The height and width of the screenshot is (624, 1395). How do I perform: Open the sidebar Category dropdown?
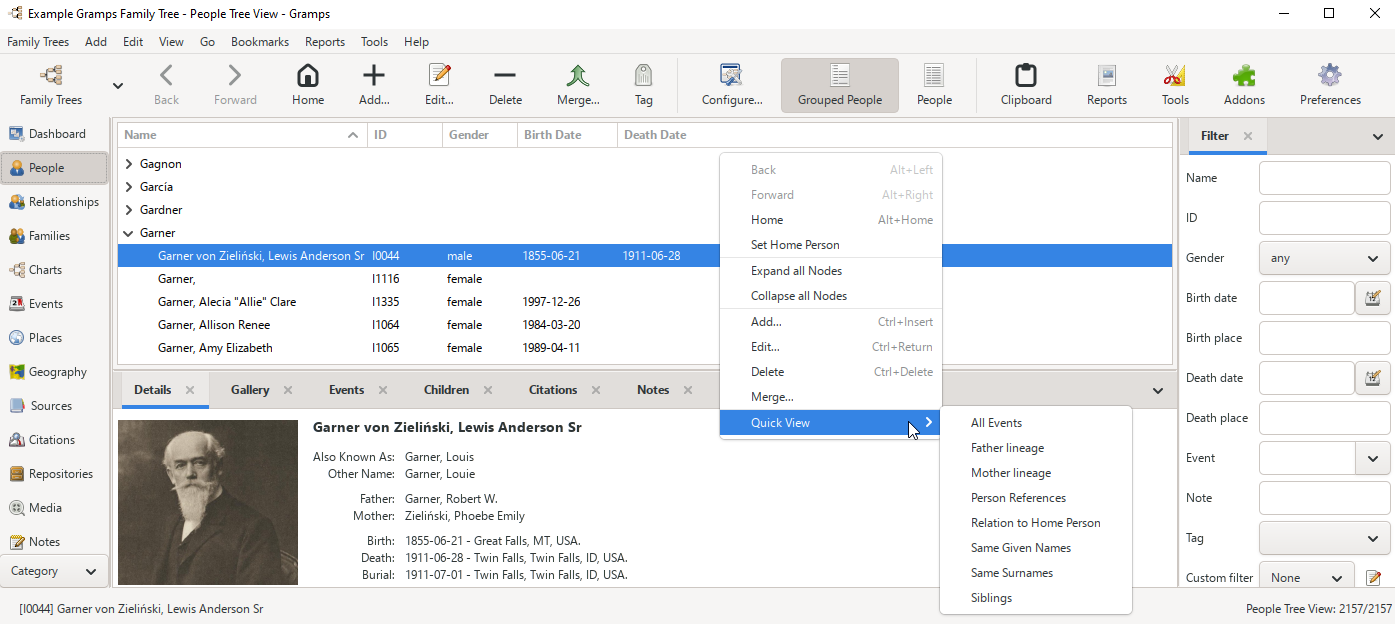pyautogui.click(x=55, y=572)
